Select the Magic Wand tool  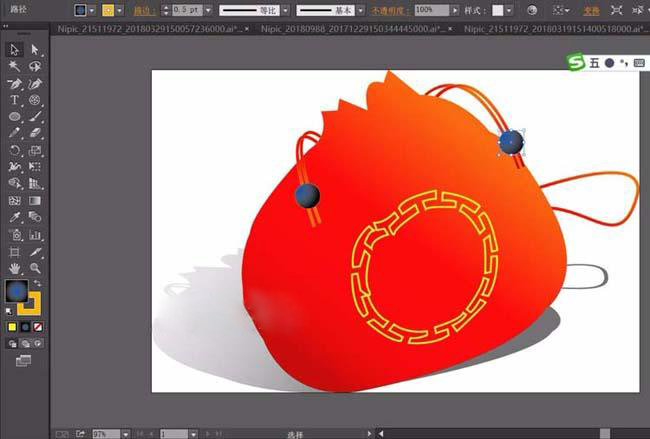(x=15, y=66)
